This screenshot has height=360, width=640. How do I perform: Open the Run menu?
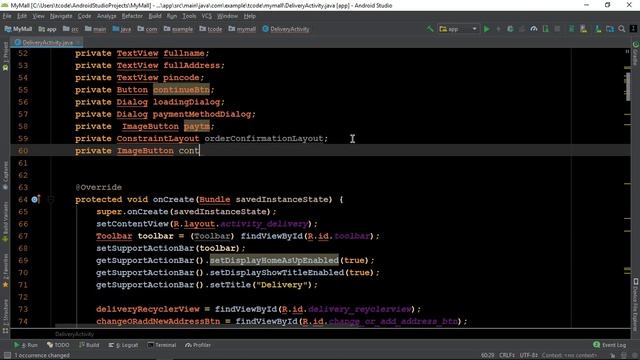point(172,16)
